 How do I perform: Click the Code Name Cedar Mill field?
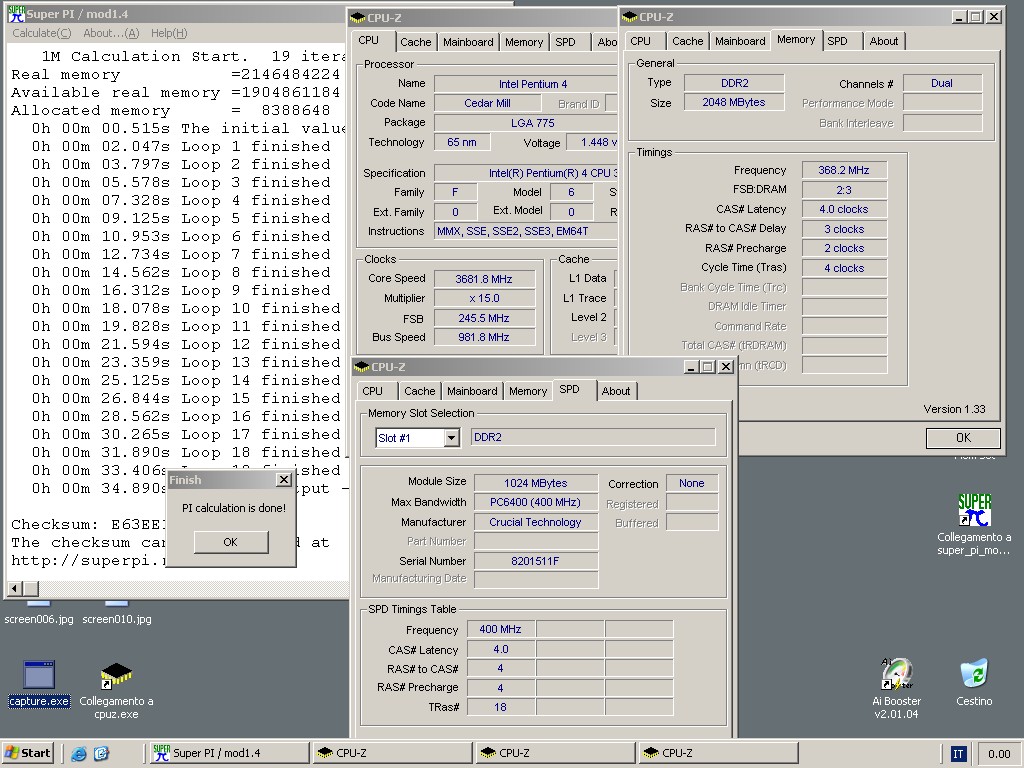pos(487,103)
